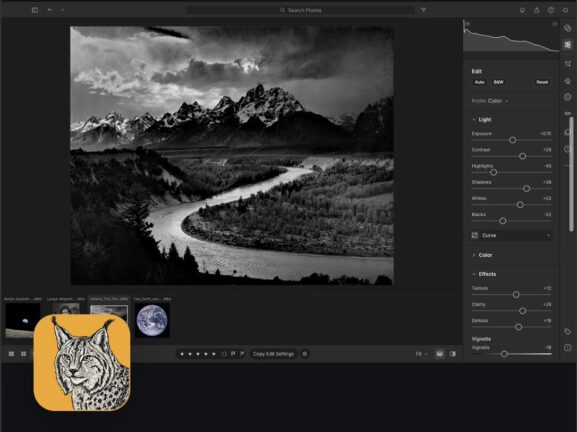Viewport: 577px width, 432px height.
Task: Select the Edit sliders panel icon
Action: tap(567, 45)
